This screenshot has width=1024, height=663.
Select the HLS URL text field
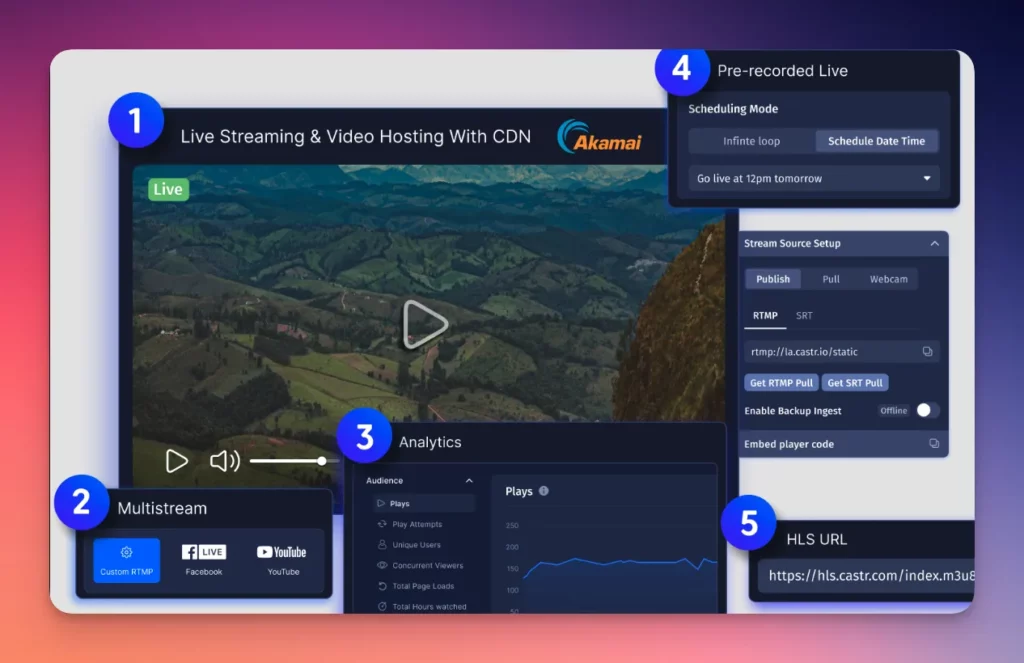[866, 577]
